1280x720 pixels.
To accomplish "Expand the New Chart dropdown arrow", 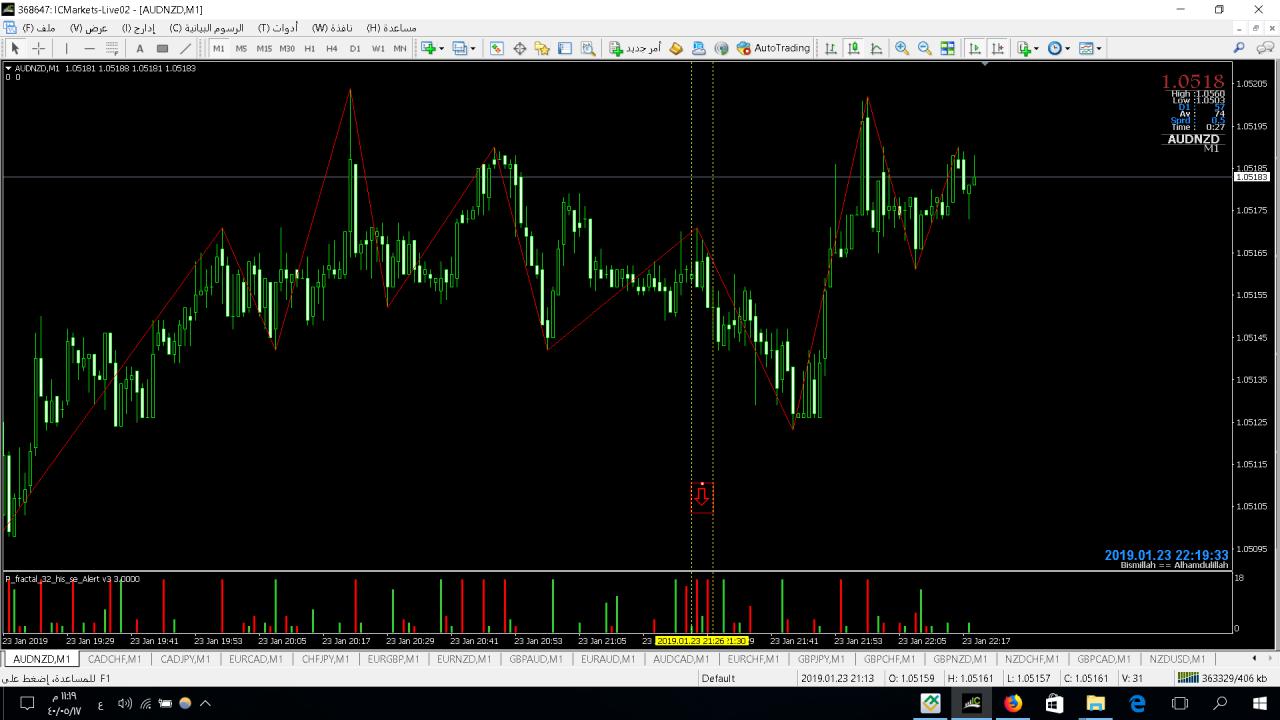I will [441, 48].
